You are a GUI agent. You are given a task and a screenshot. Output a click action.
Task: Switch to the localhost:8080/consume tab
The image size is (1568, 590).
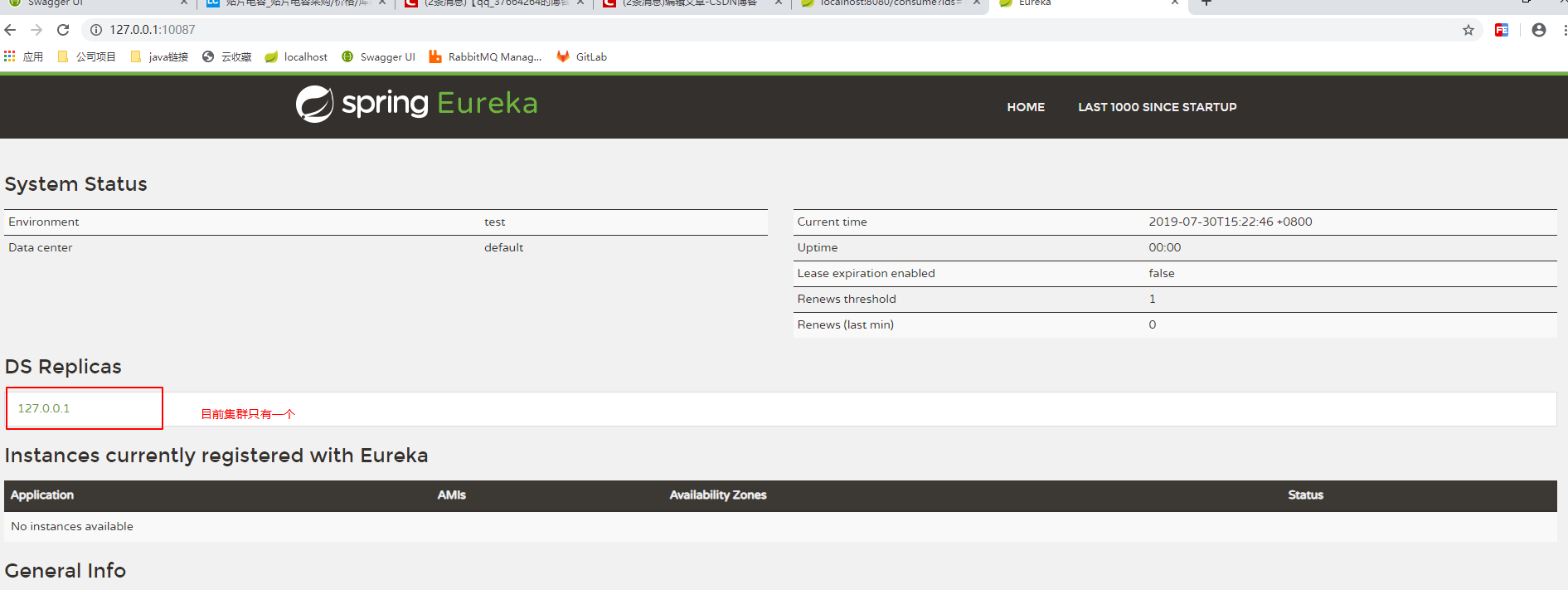click(x=891, y=3)
